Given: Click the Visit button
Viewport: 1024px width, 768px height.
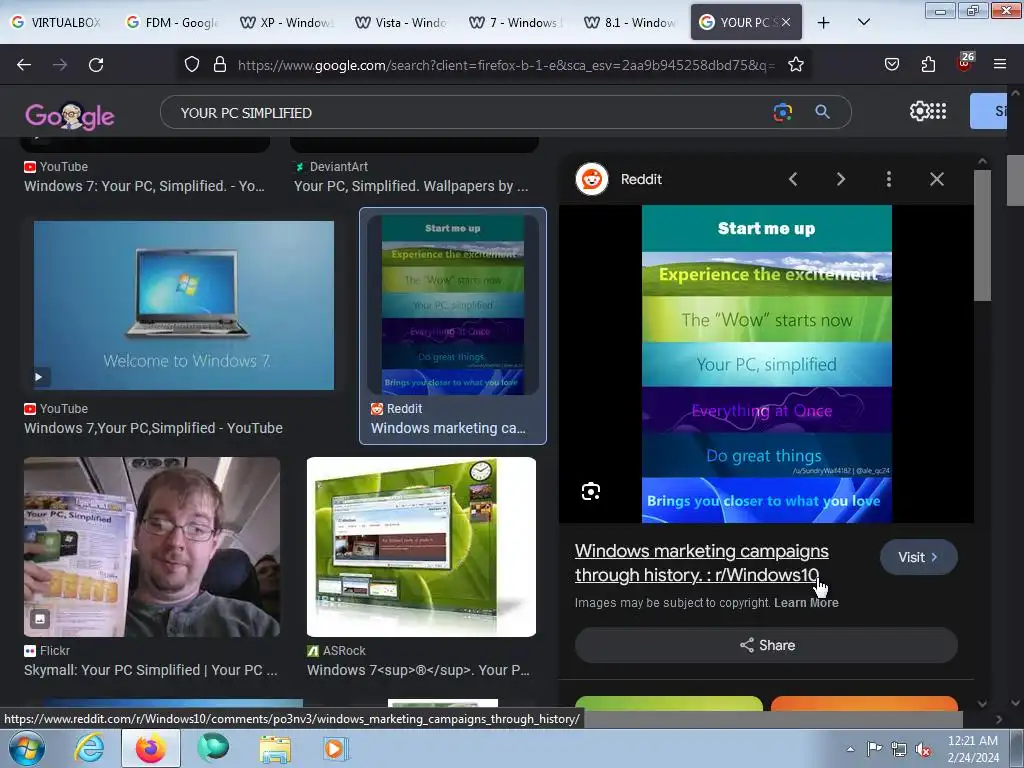Looking at the screenshot, I should point(918,557).
